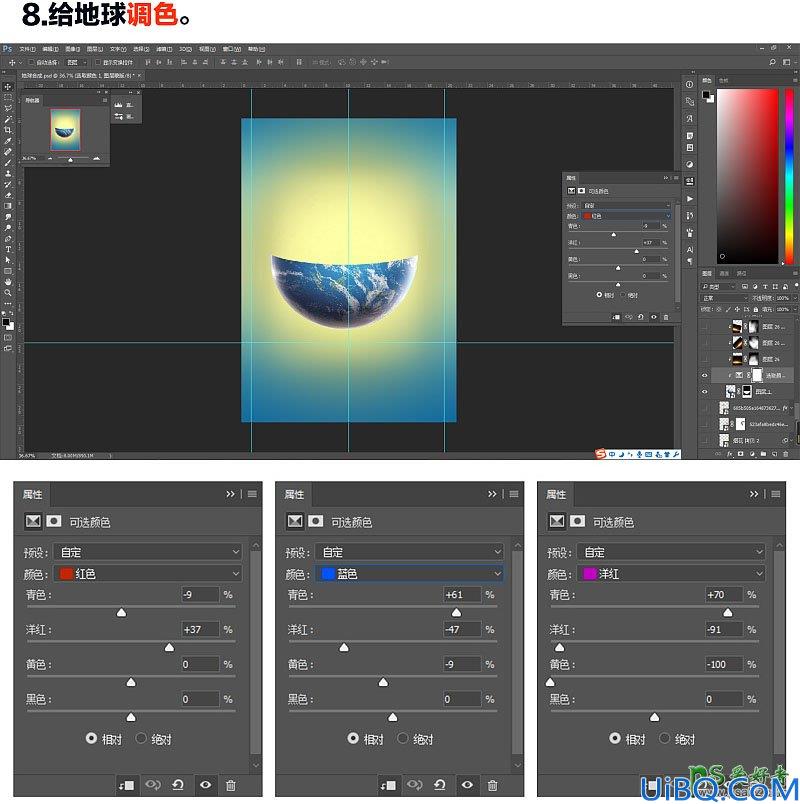The height and width of the screenshot is (804, 800).
Task: Select the Hand tool
Action: point(8,282)
